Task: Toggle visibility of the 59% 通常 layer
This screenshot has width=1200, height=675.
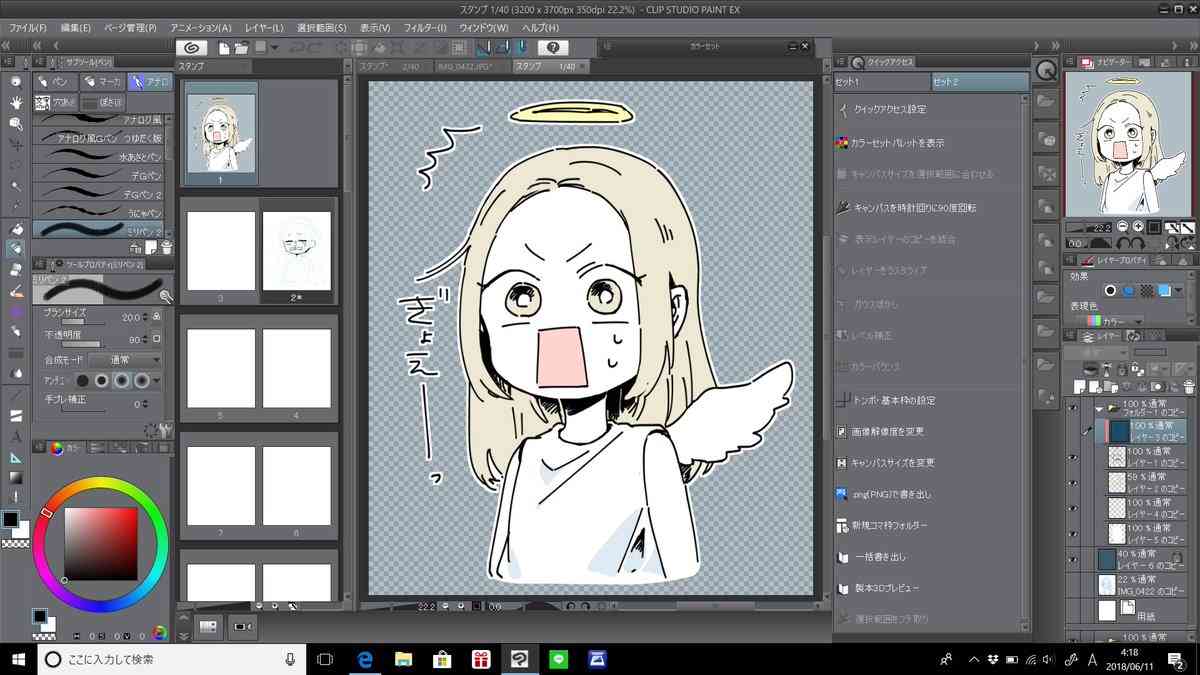Action: pos(1072,482)
